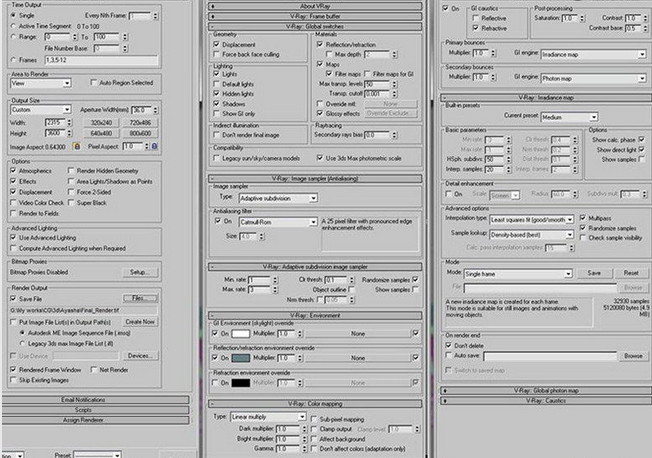Choose the Frames radio option
The height and width of the screenshot is (458, 652).
point(13,60)
